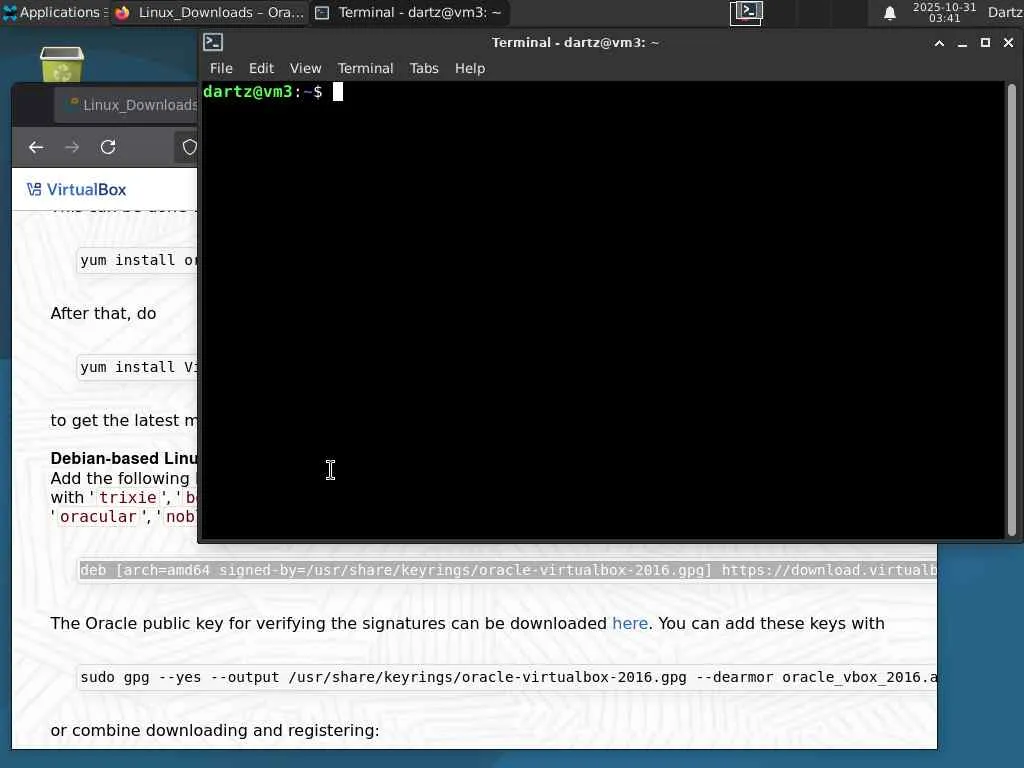Click 'or combine downloading and registering:' text

click(x=215, y=731)
